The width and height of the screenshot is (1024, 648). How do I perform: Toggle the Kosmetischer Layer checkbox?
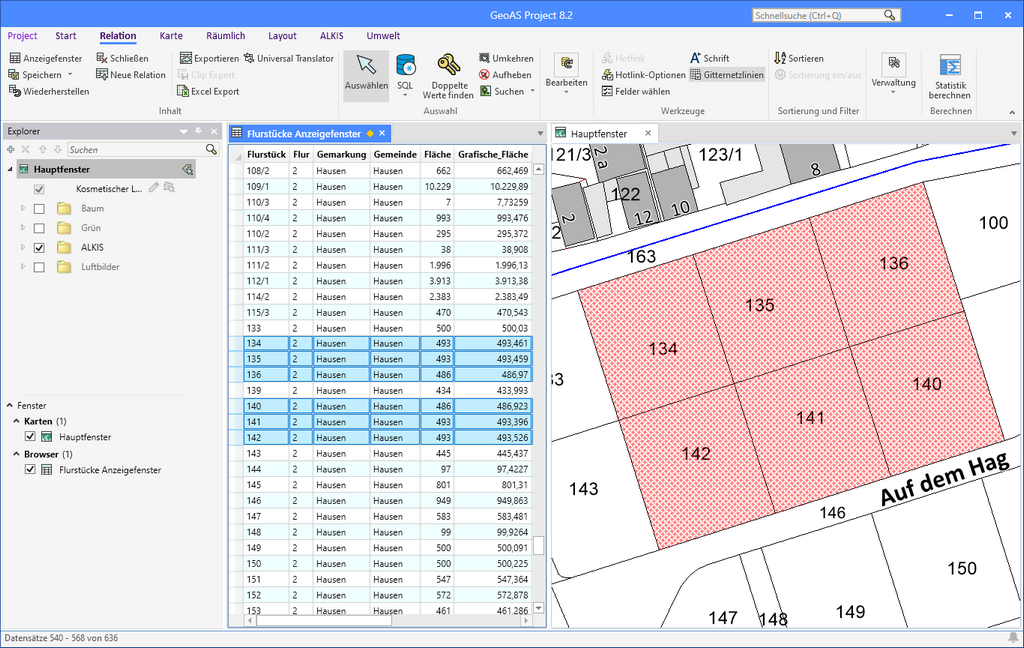point(39,189)
